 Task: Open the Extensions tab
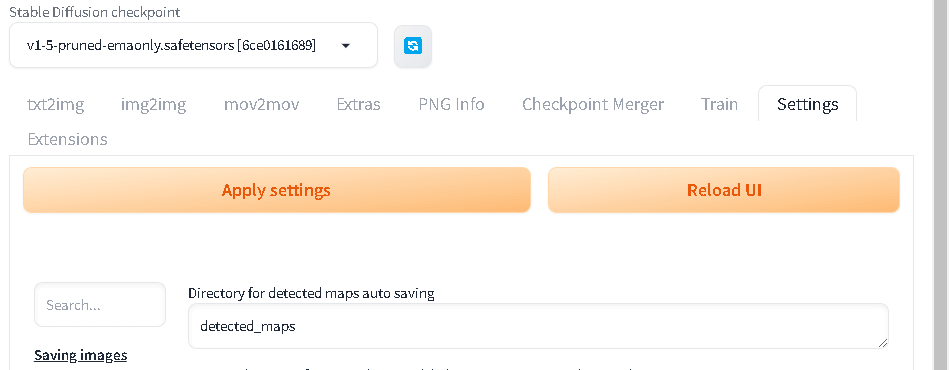[x=68, y=139]
